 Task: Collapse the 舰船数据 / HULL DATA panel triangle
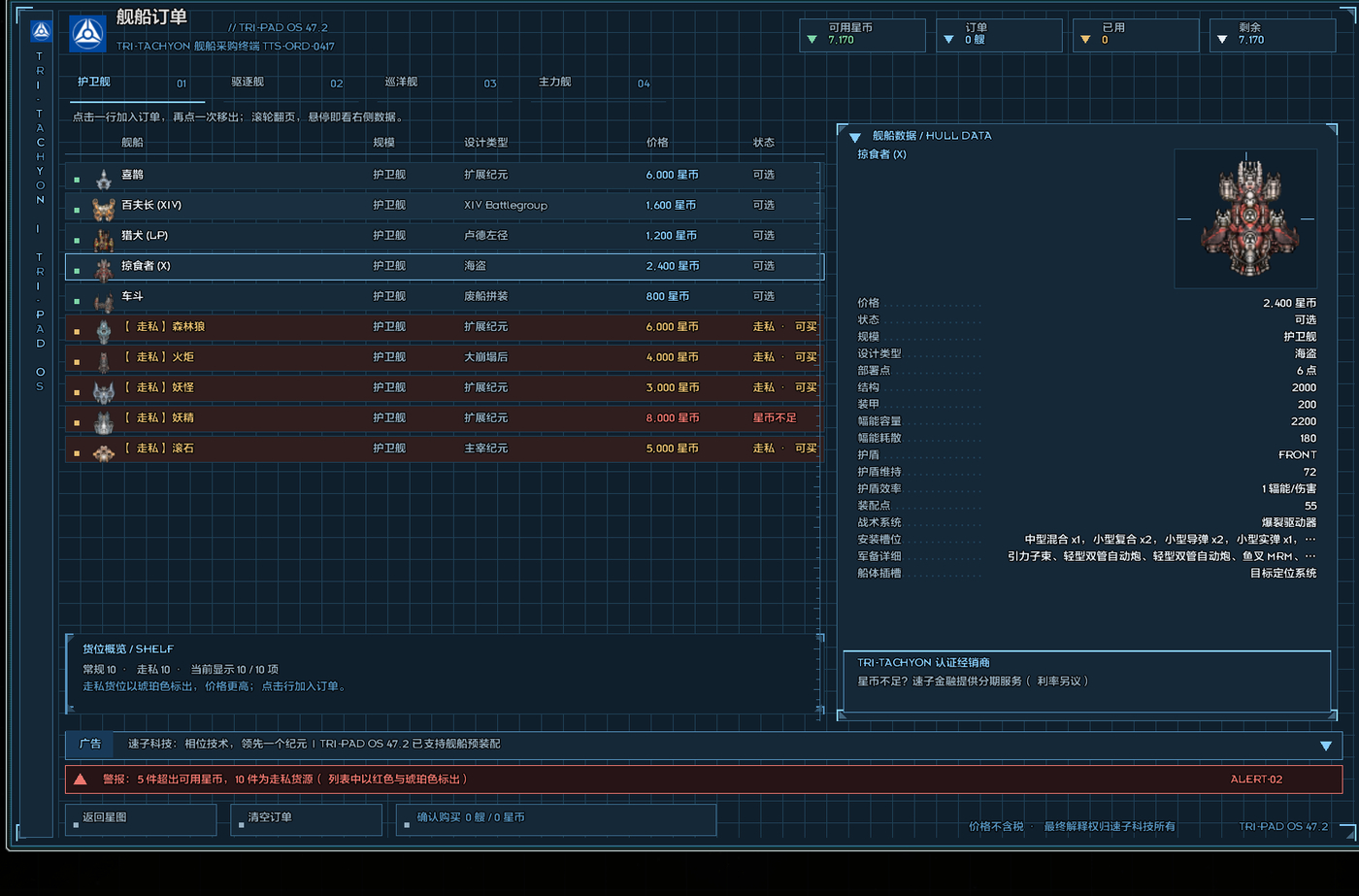pos(855,137)
